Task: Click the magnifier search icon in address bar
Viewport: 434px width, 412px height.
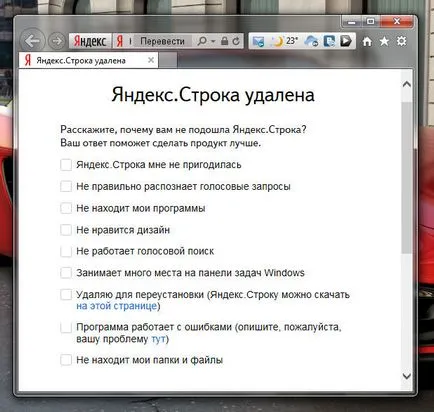Action: 202,41
